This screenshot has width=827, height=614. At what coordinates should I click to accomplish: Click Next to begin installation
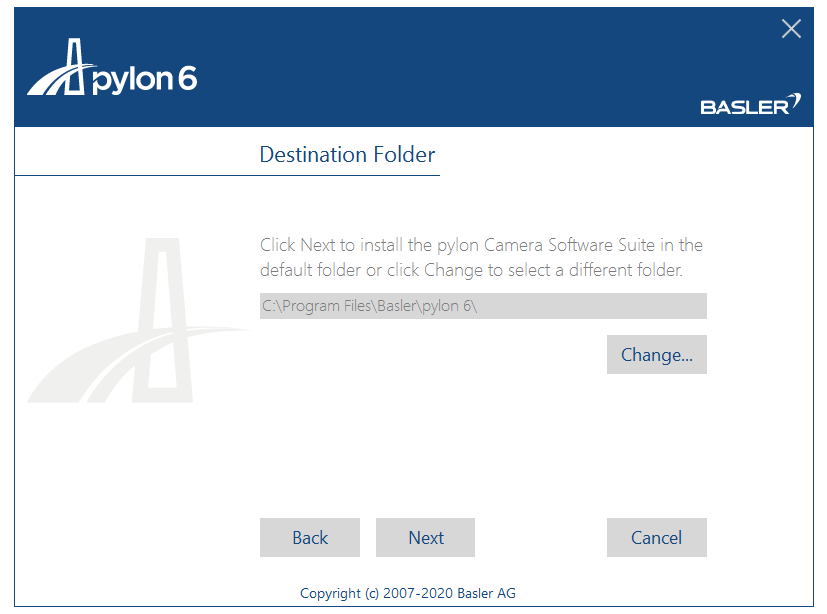pos(425,537)
